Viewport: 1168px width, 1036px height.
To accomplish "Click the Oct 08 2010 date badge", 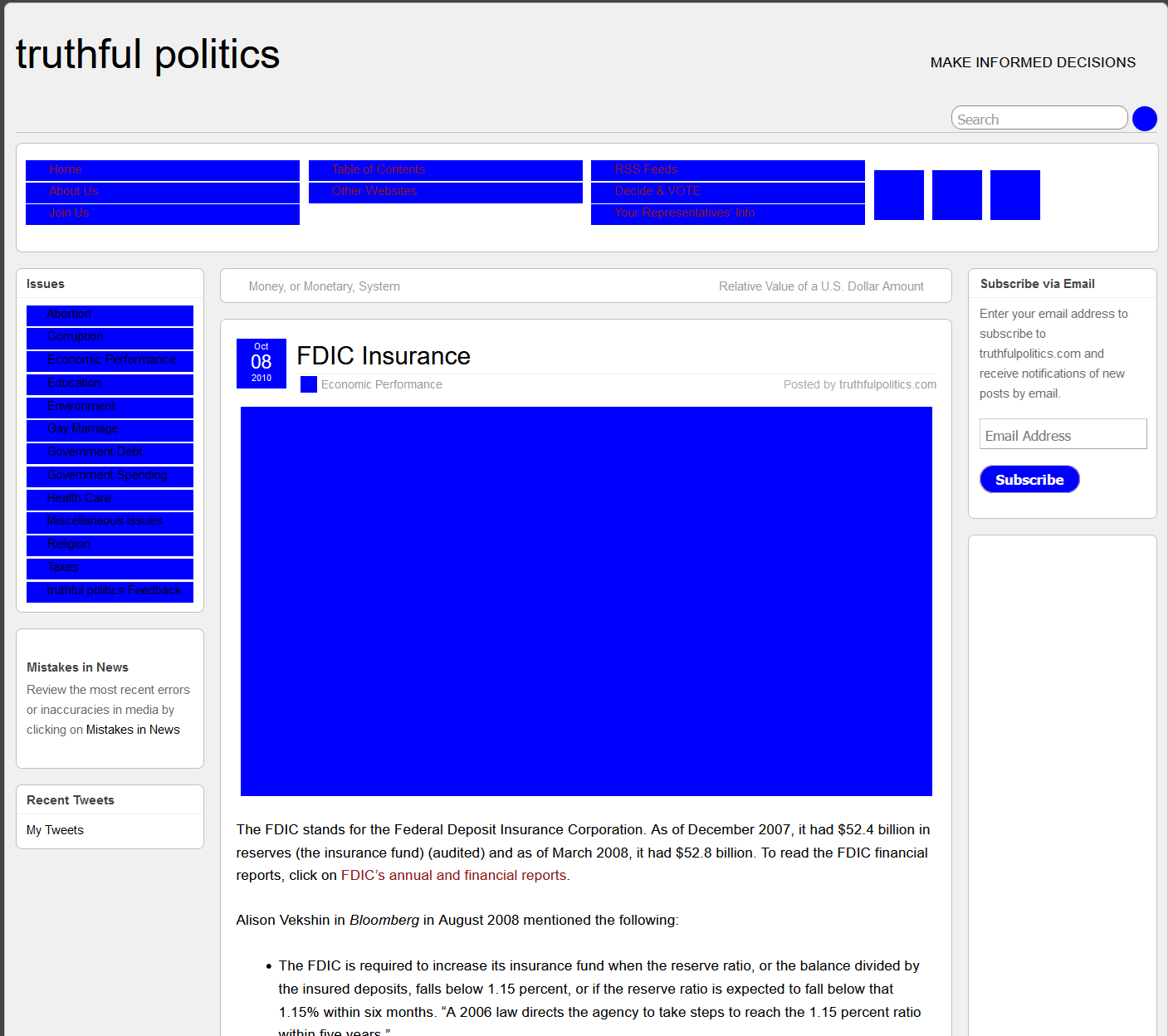I will (261, 363).
